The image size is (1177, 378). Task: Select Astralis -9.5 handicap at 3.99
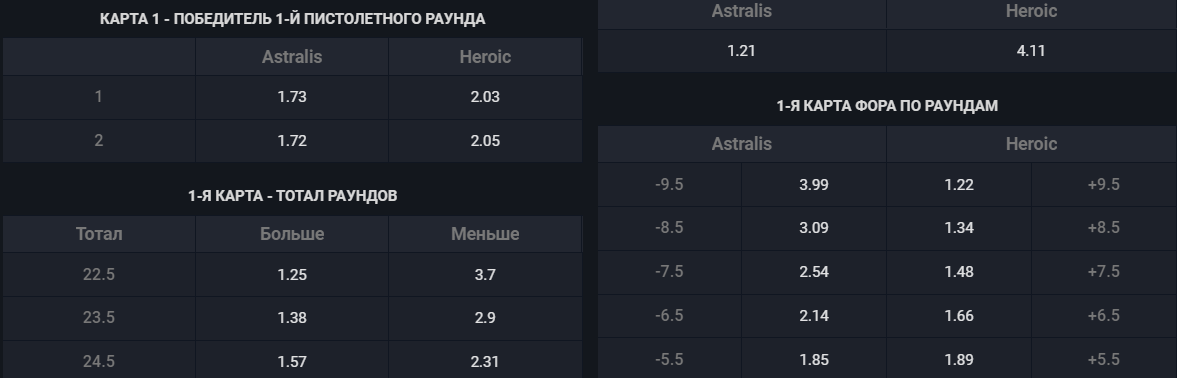click(814, 184)
